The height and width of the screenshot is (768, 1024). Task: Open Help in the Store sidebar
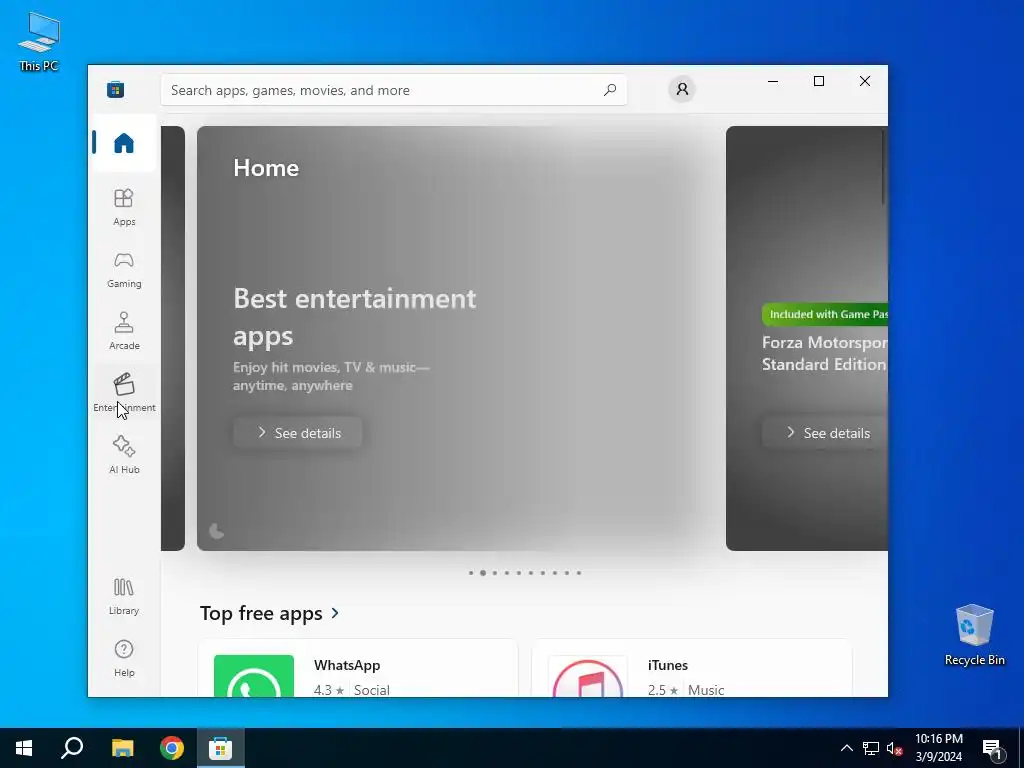coord(124,658)
